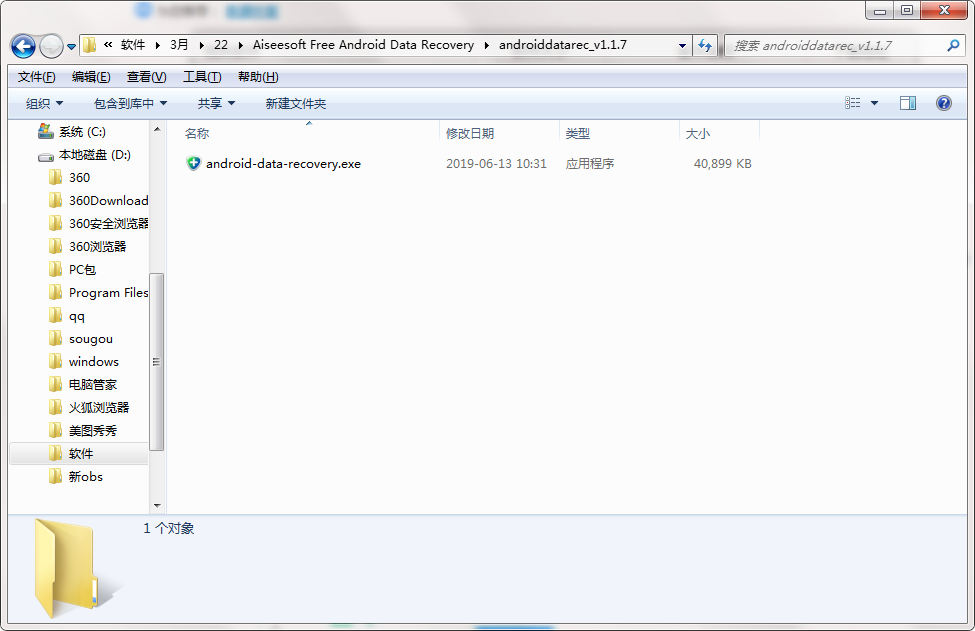Open the 360安全浏览器 folder
Screen dimensions: 975x631
tap(108, 224)
